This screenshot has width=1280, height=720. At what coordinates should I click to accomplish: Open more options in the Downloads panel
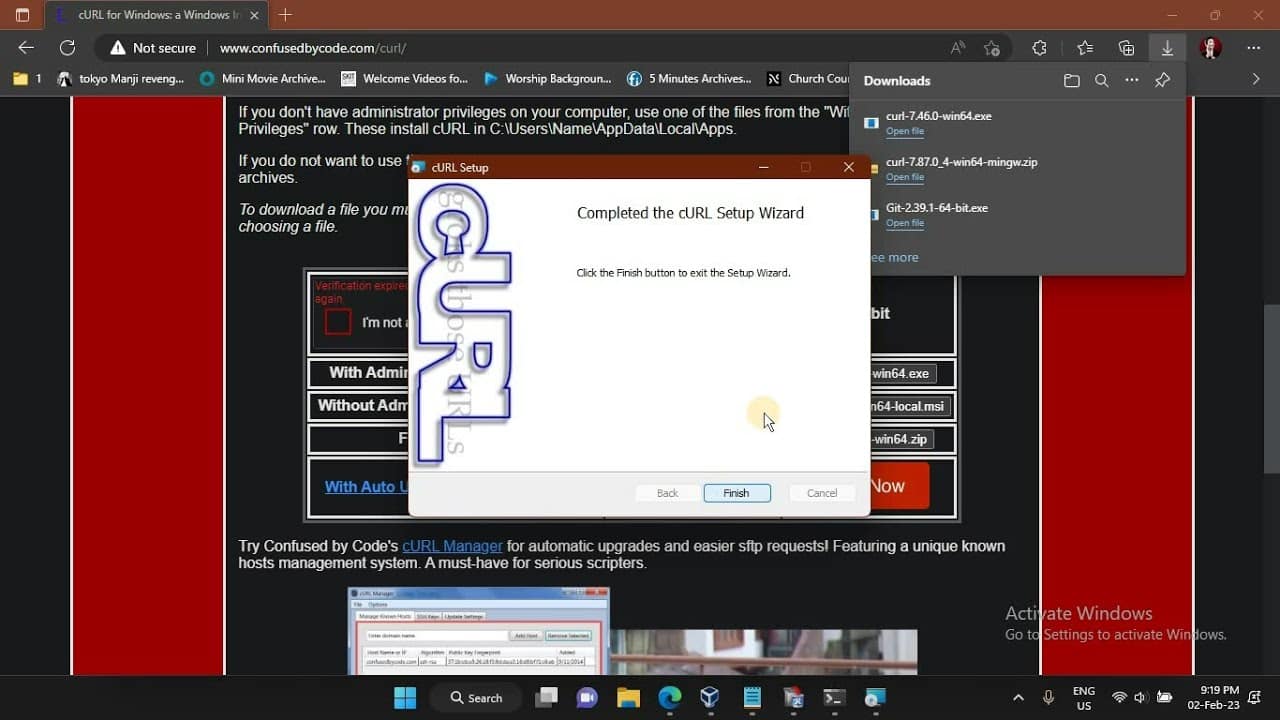coord(1133,80)
